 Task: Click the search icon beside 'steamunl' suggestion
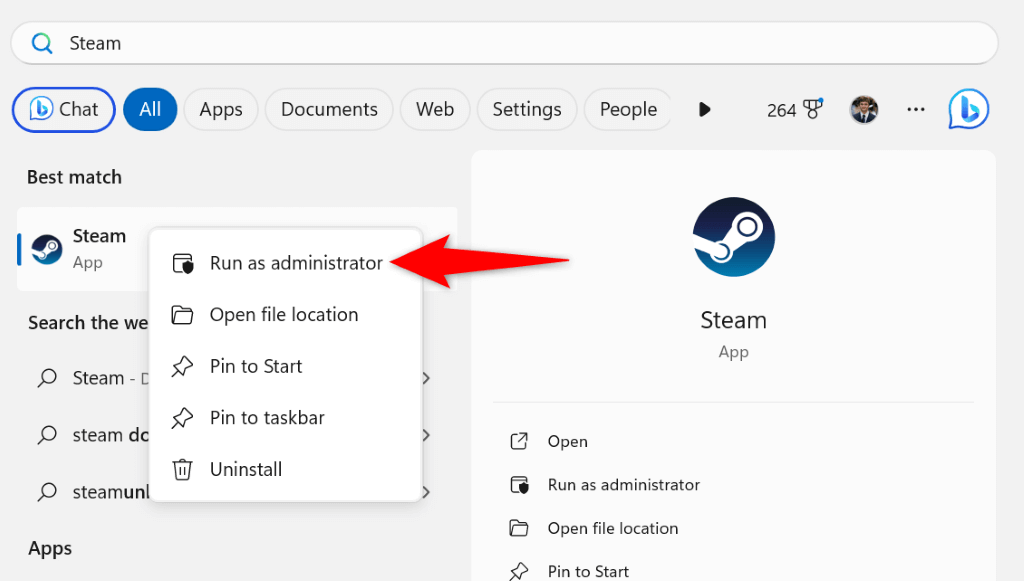(x=47, y=492)
